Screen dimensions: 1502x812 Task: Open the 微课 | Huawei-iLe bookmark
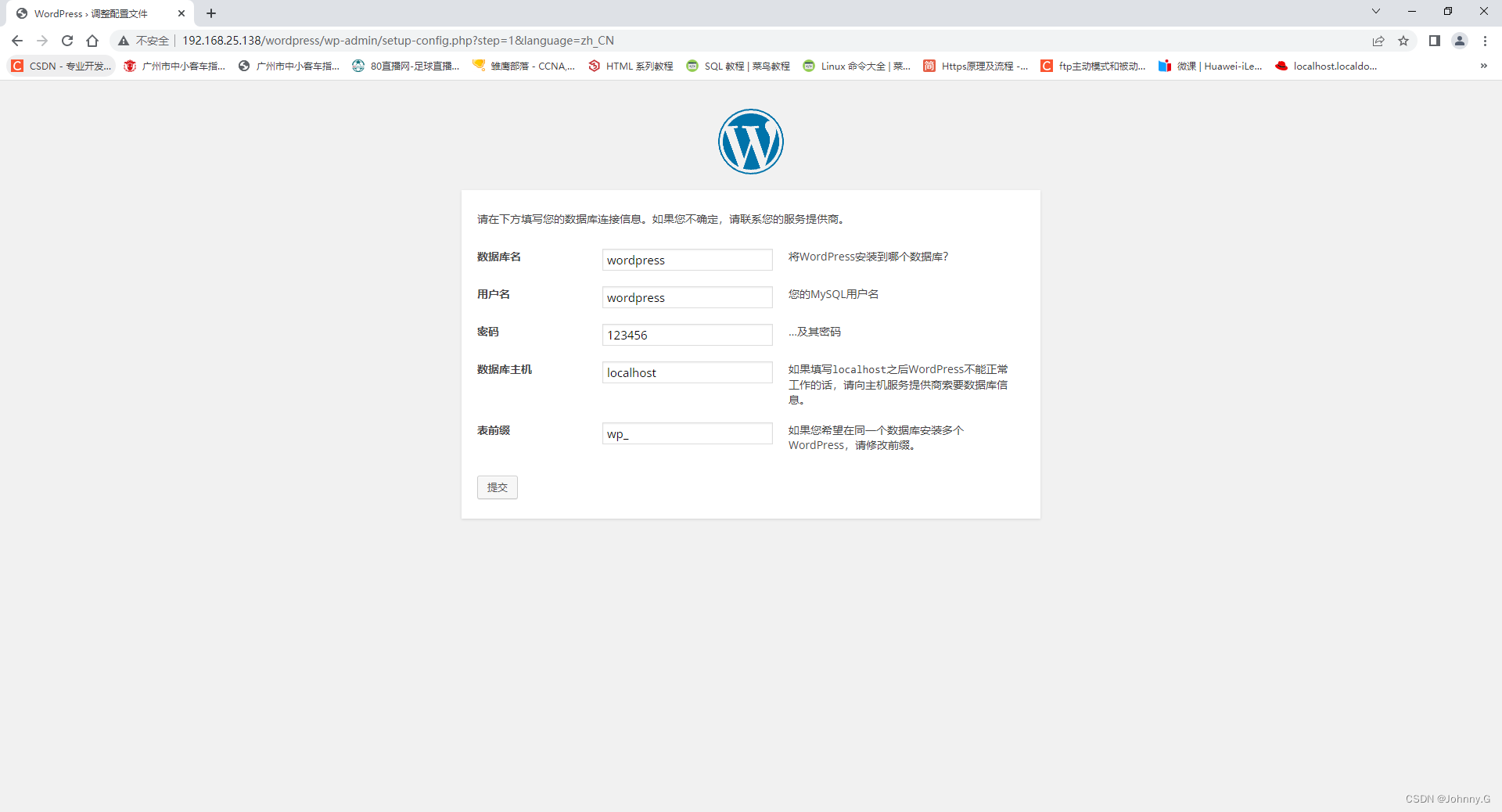tap(1210, 66)
